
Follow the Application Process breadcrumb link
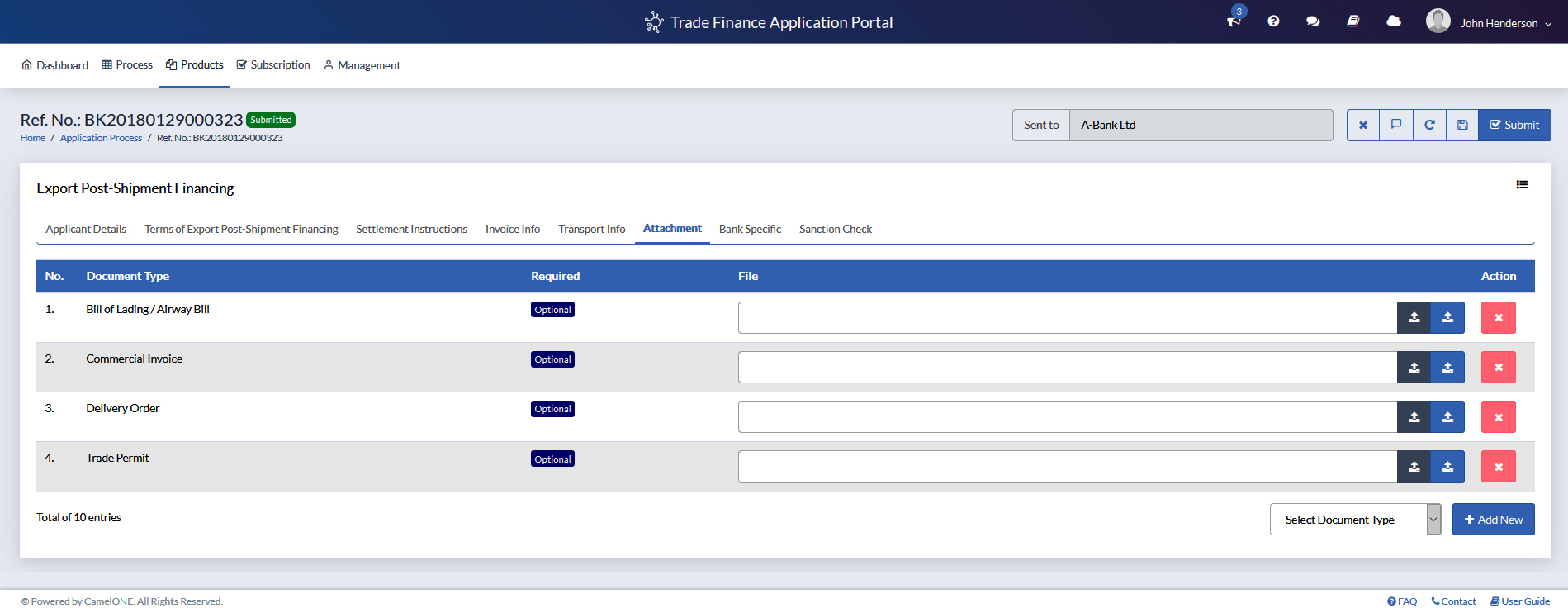coord(101,138)
